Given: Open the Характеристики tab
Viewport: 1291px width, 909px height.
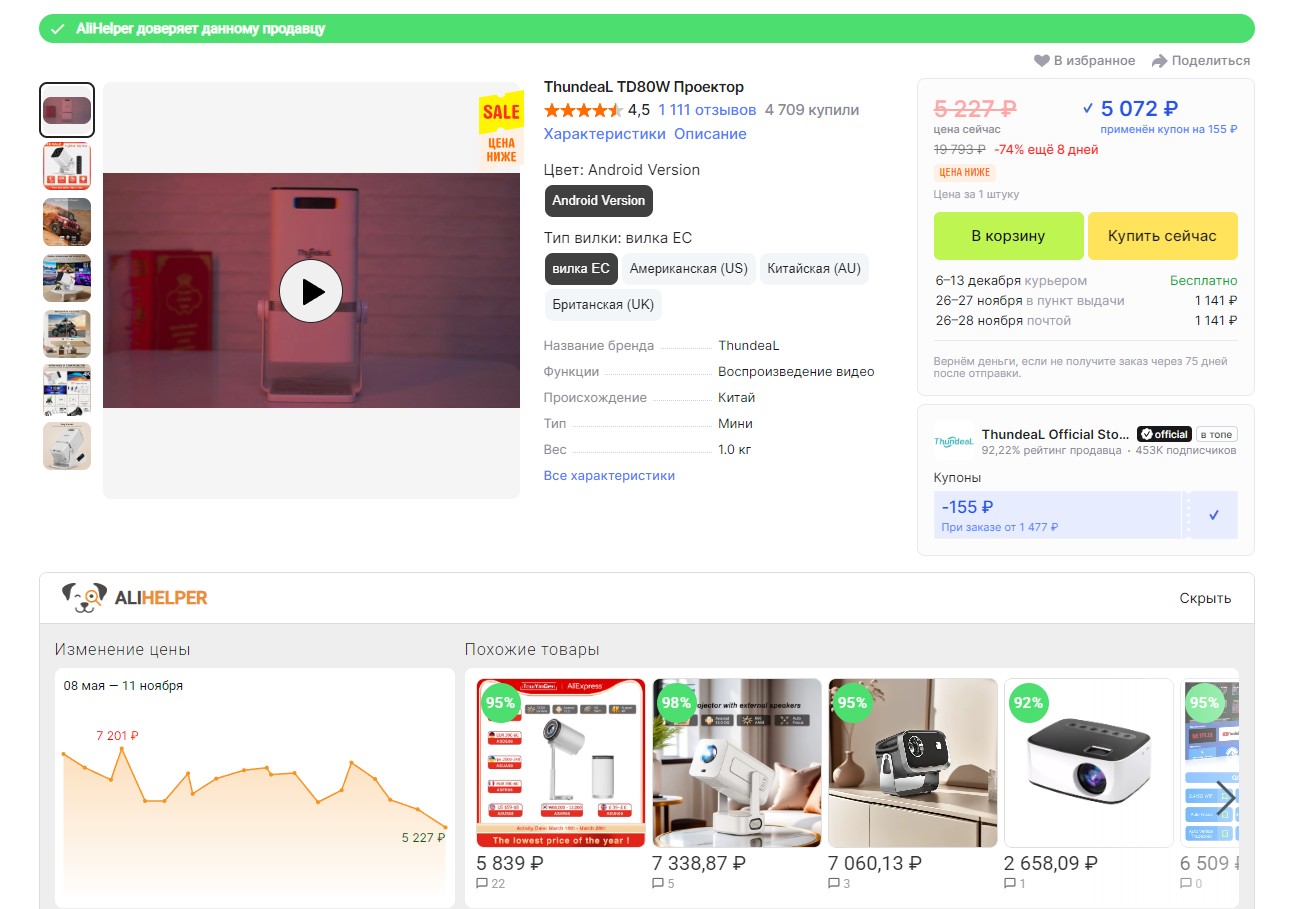Looking at the screenshot, I should pyautogui.click(x=604, y=134).
